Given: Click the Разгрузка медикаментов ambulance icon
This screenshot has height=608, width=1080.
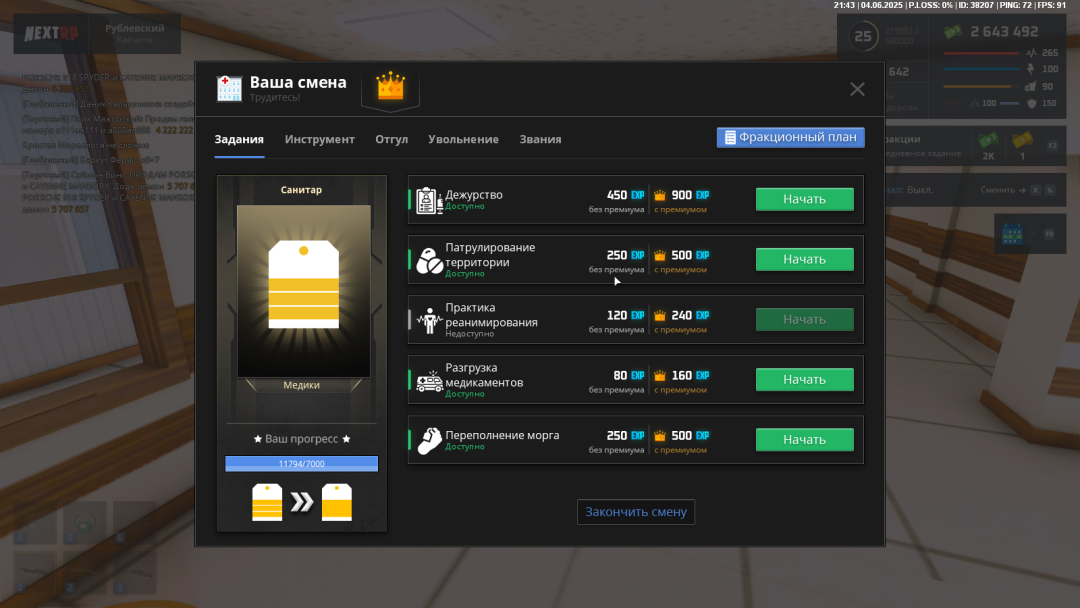Looking at the screenshot, I should pos(428,380).
